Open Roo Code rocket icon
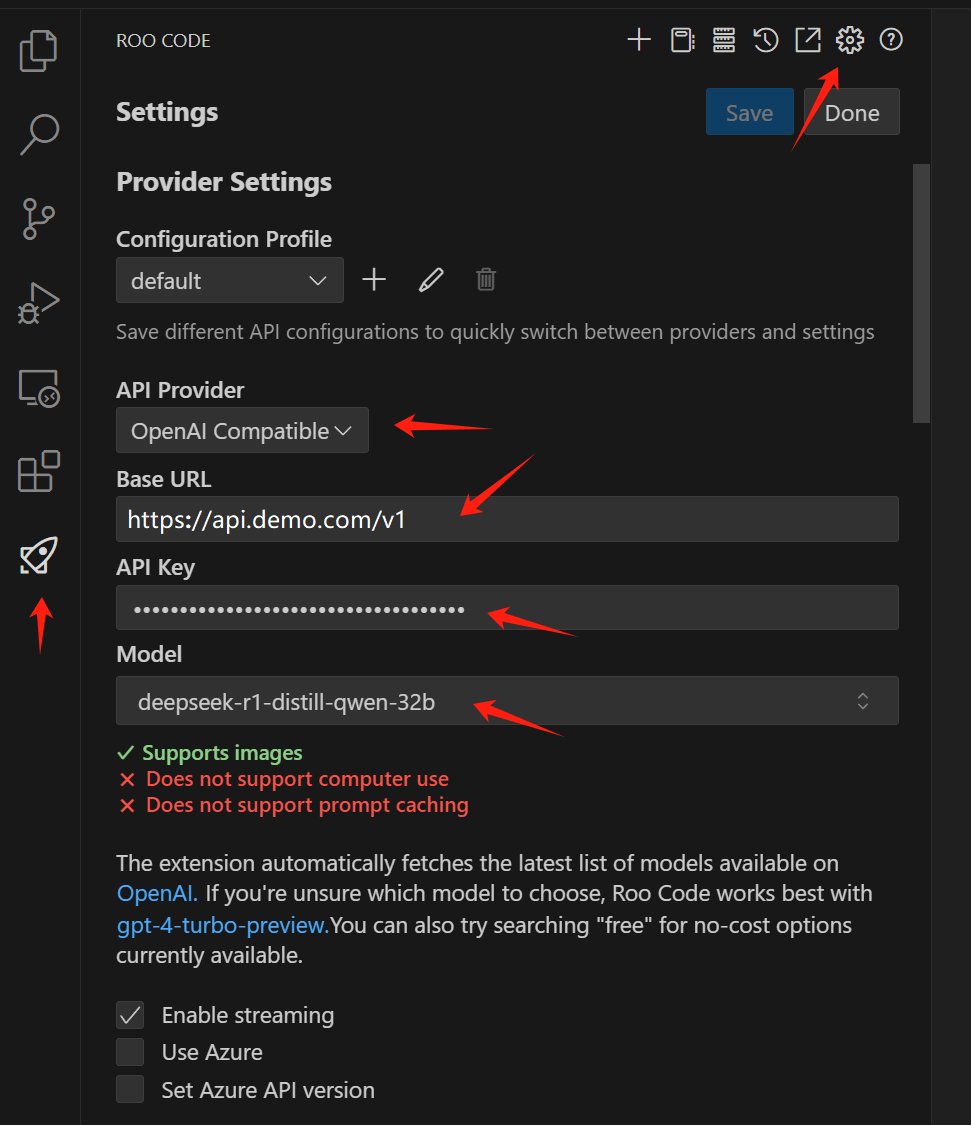The image size is (972, 1126). pyautogui.click(x=39, y=555)
